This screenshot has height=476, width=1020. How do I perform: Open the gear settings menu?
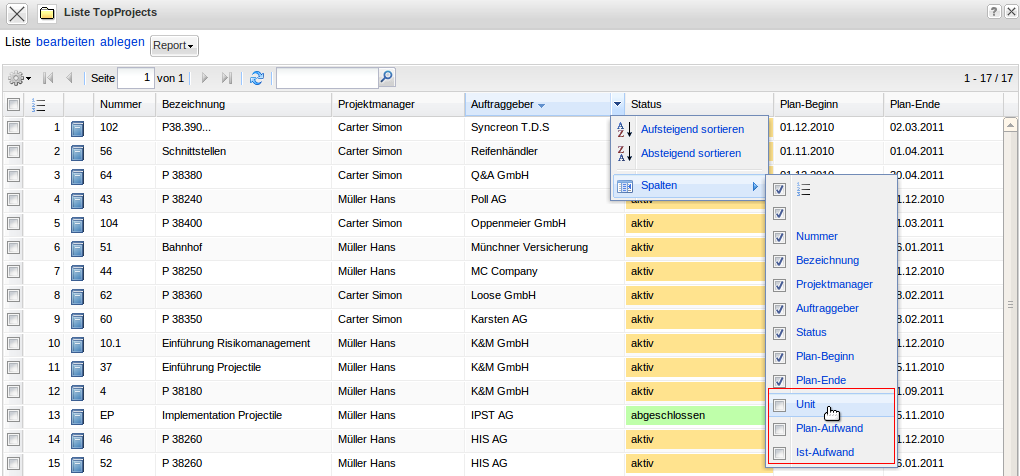point(18,78)
